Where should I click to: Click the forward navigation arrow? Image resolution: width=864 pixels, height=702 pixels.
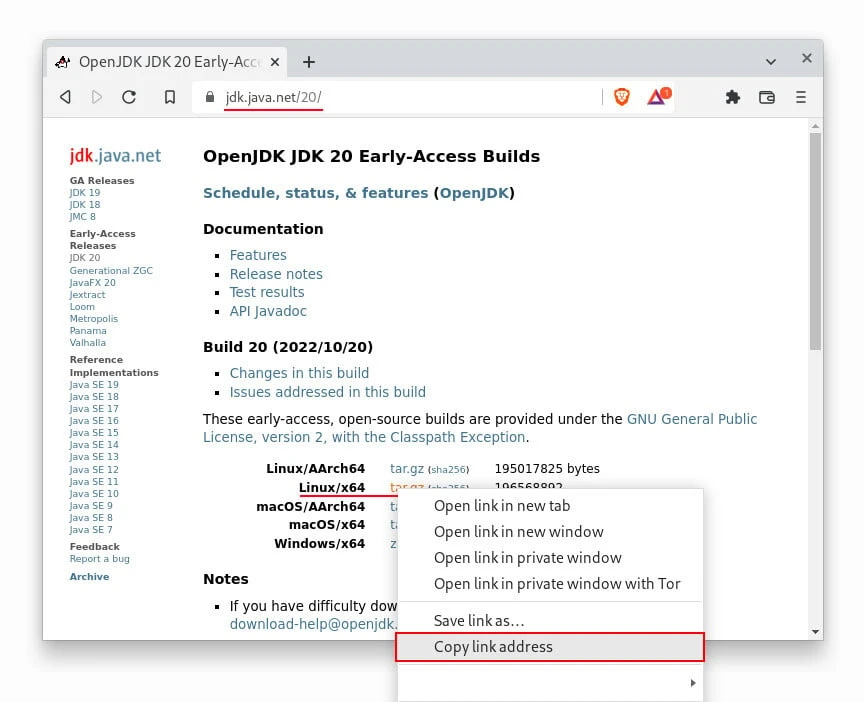97,97
